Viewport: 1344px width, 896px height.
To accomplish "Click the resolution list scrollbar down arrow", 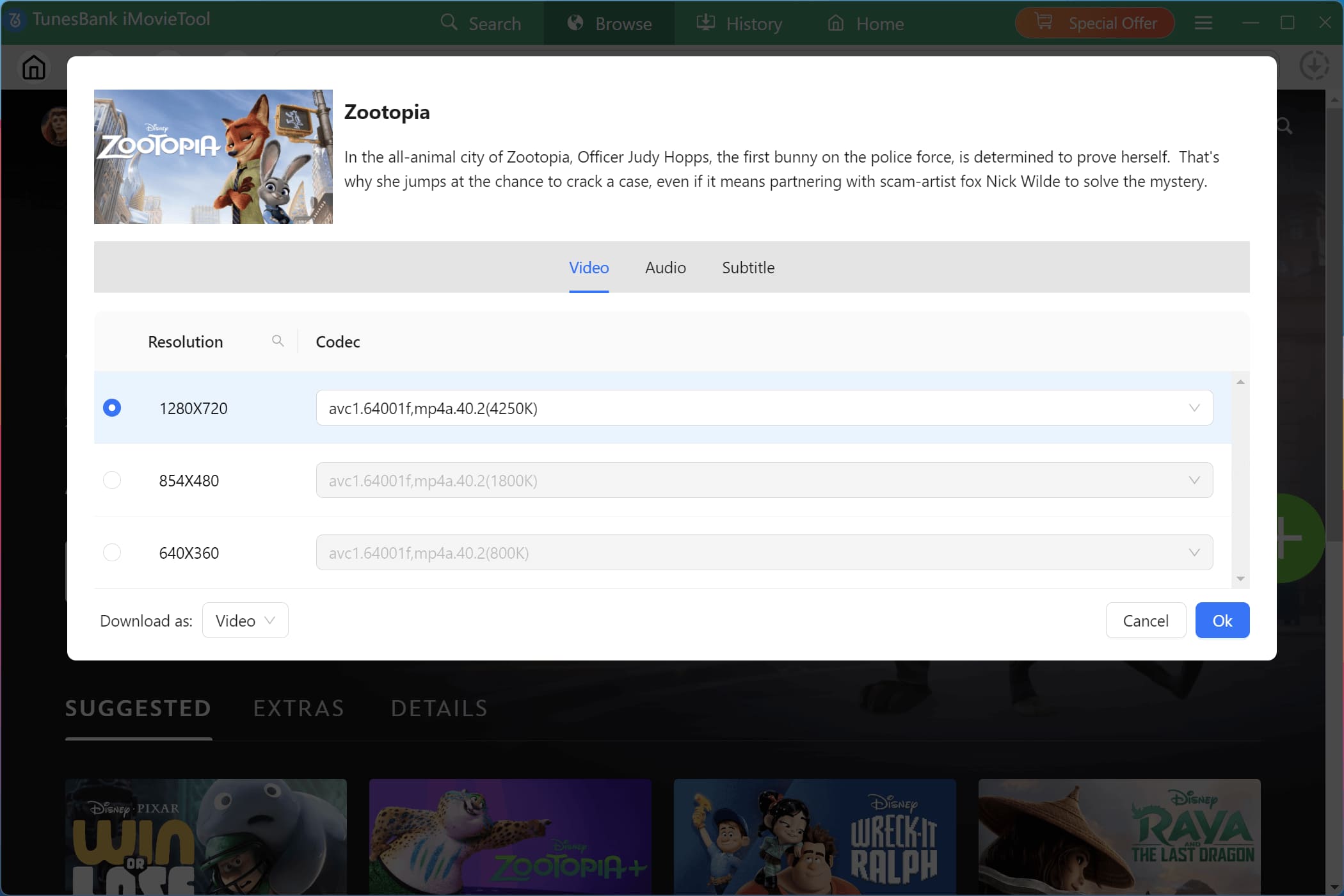I will [1240, 579].
